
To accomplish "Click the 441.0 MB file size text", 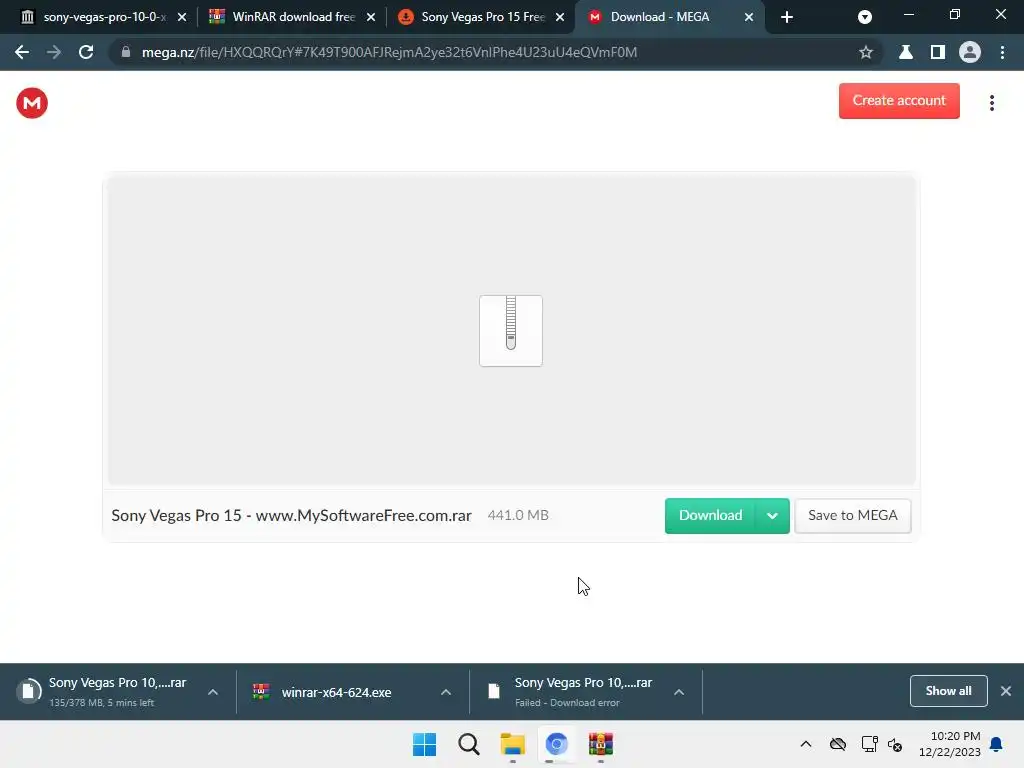I will pyautogui.click(x=518, y=515).
